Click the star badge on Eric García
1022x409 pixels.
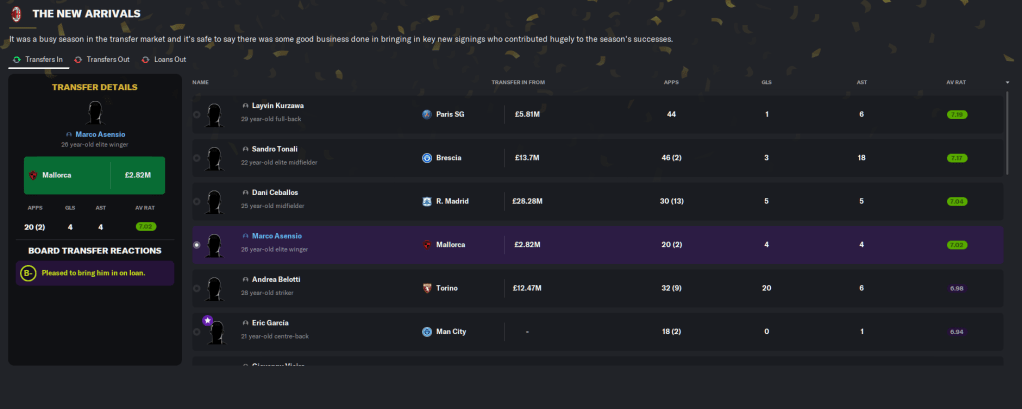click(x=207, y=320)
